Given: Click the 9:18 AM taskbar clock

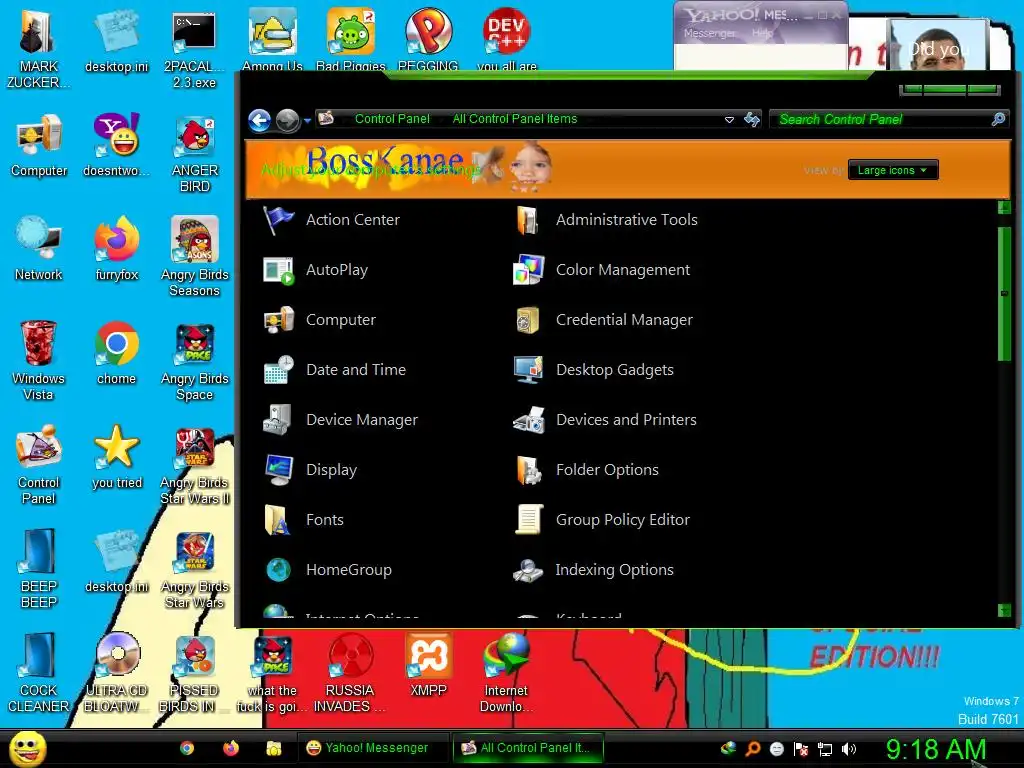Looking at the screenshot, I should coord(935,749).
